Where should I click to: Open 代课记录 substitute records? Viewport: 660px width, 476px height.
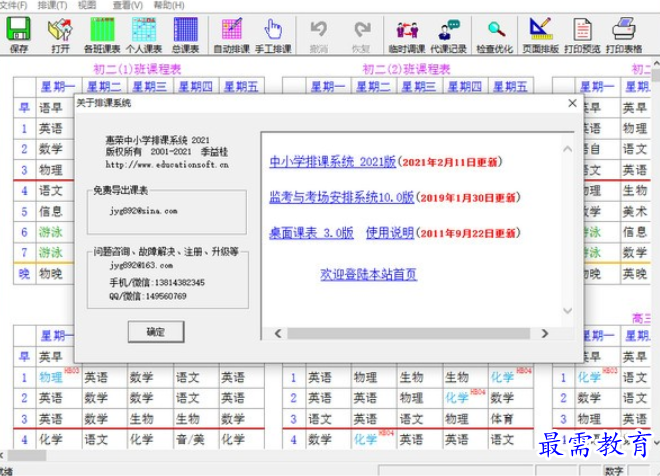(449, 35)
